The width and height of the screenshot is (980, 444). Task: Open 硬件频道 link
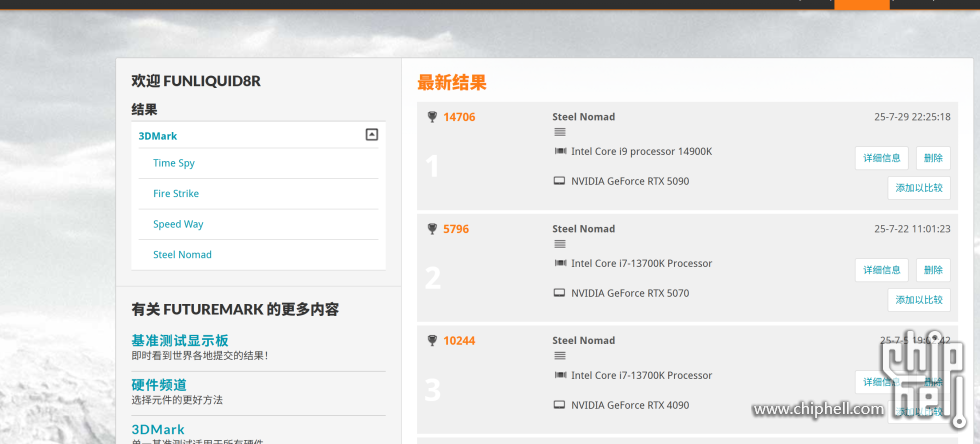[159, 385]
